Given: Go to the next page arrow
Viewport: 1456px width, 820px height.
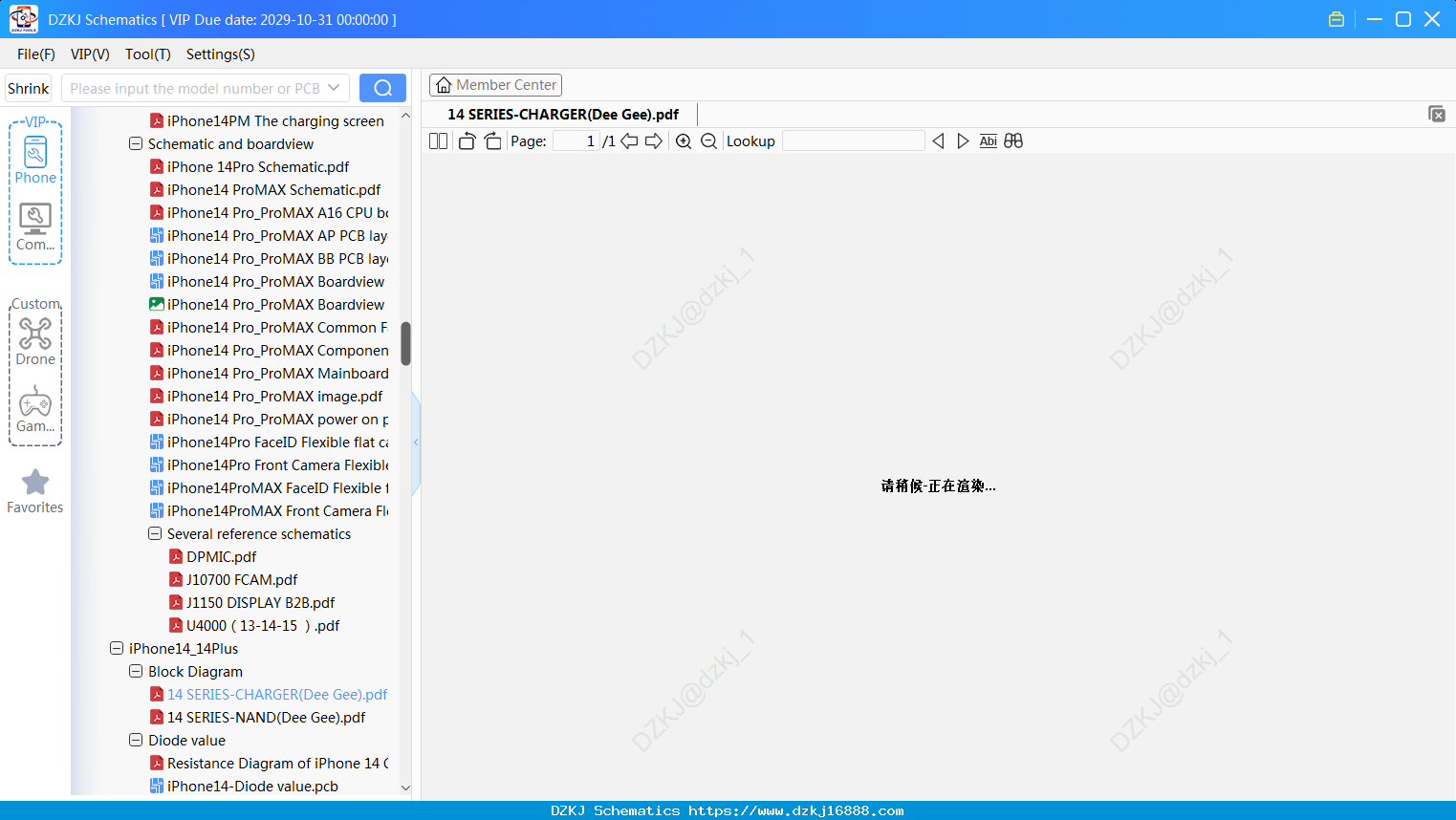Looking at the screenshot, I should 654,141.
